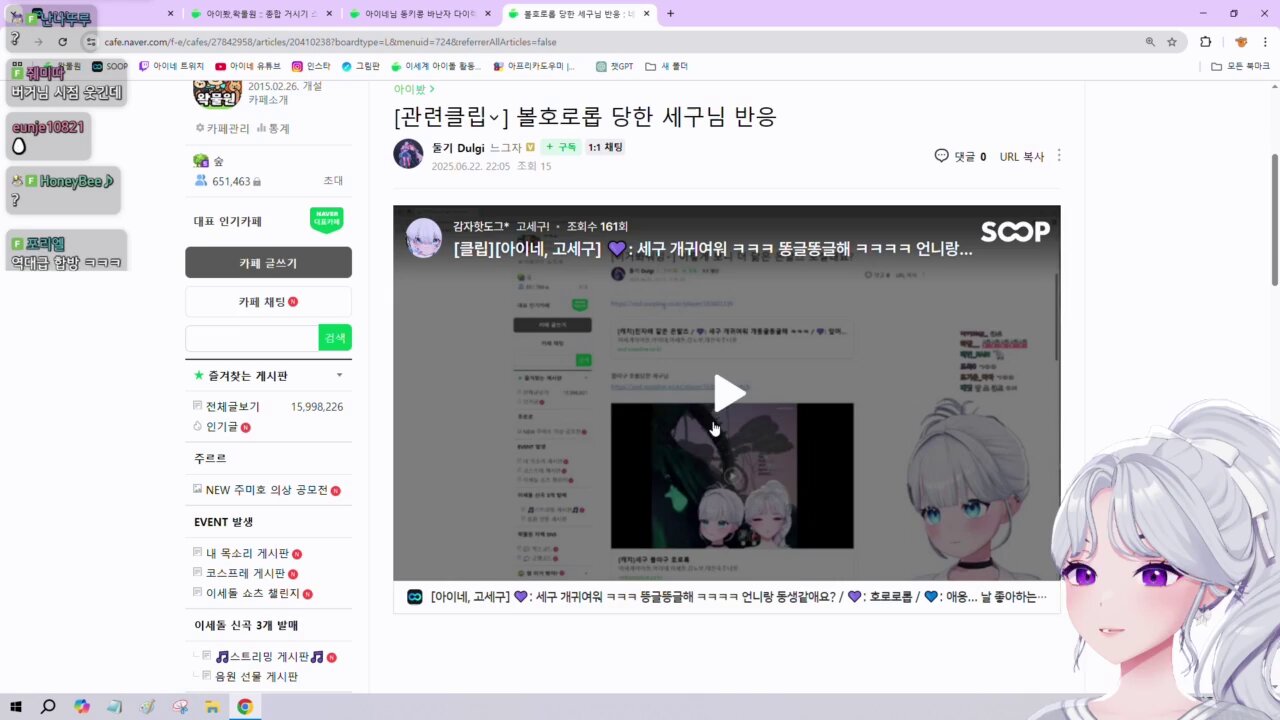Open the Windows Start menu
1280x720 pixels.
click(15, 706)
